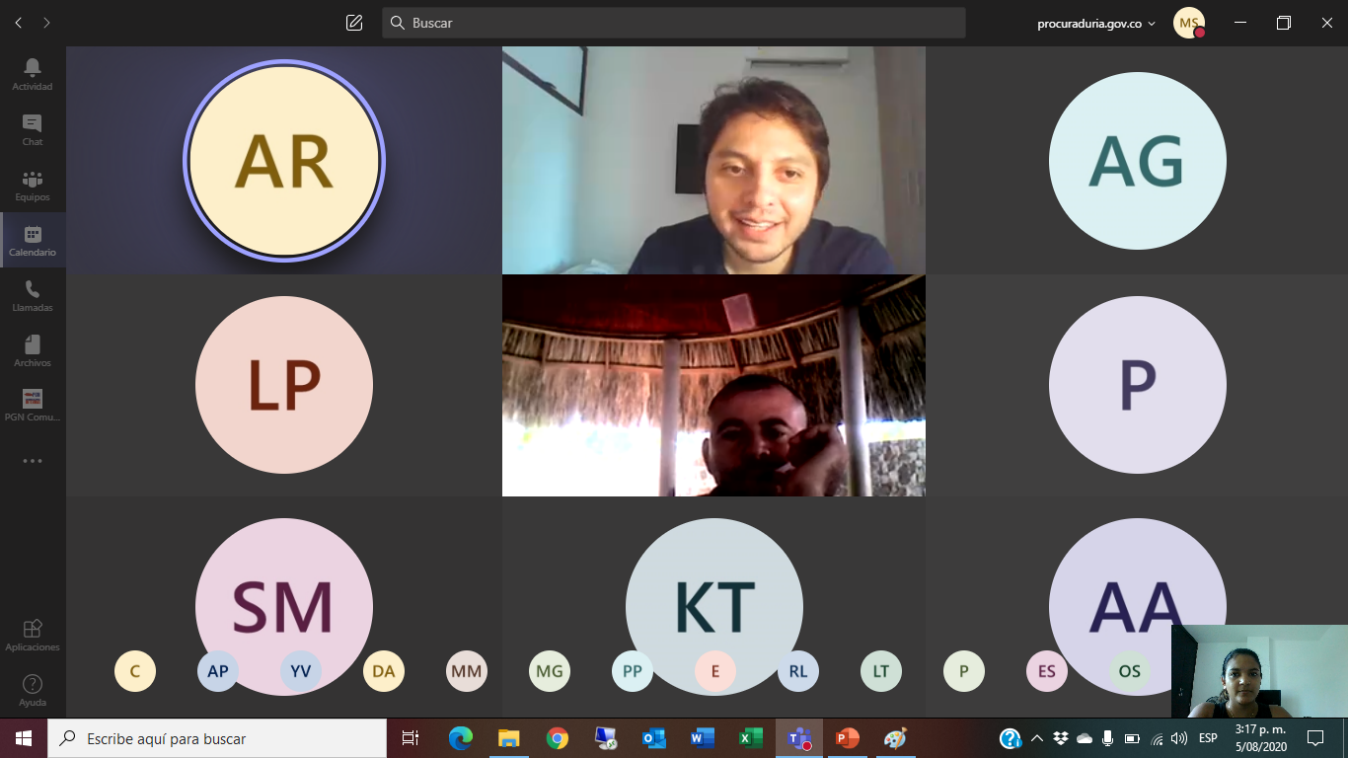Expand the procuraduria.gov.co organization dropdown
This screenshot has width=1348, height=758.
1096,23
